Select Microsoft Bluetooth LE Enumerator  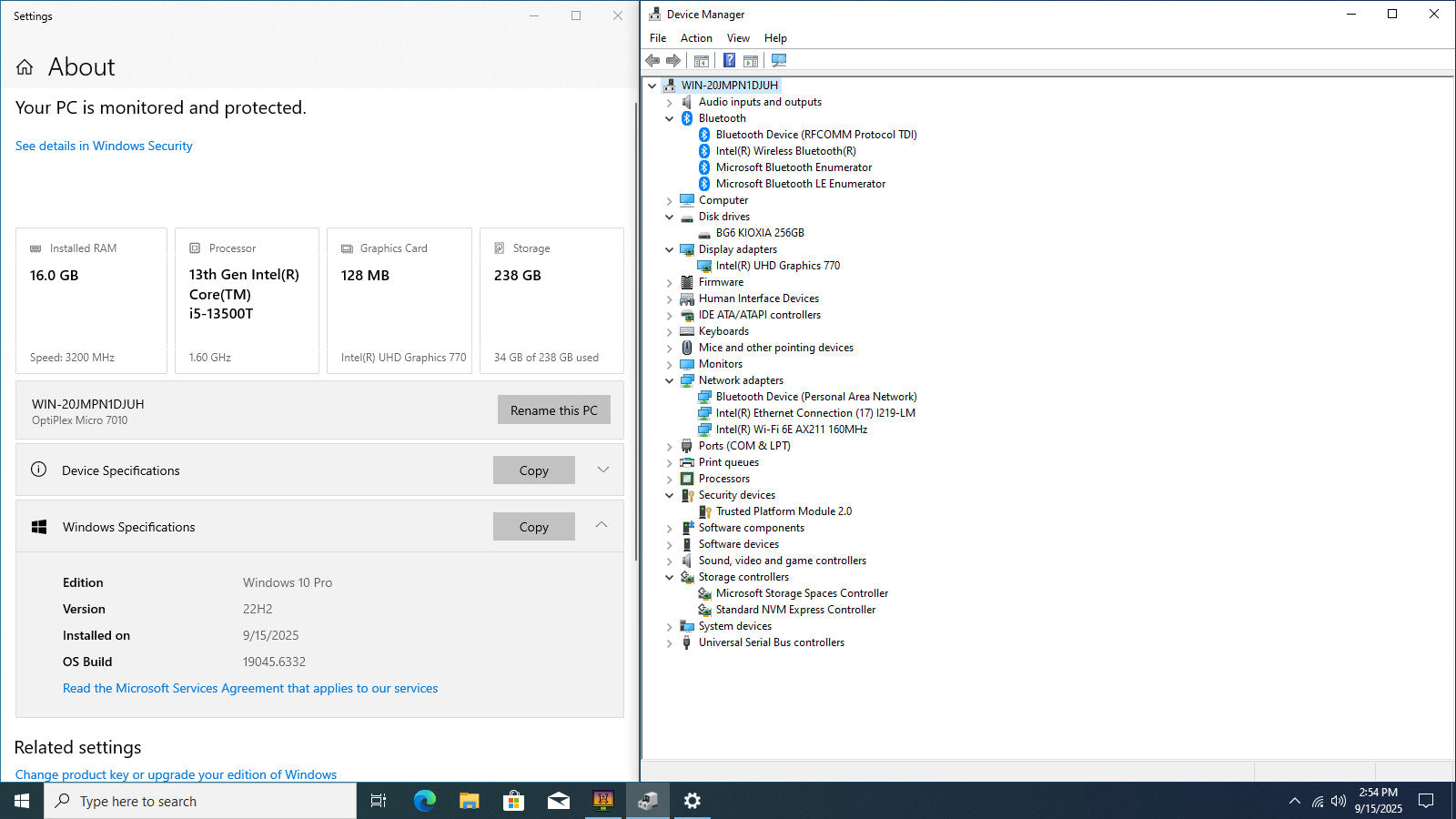[801, 184]
